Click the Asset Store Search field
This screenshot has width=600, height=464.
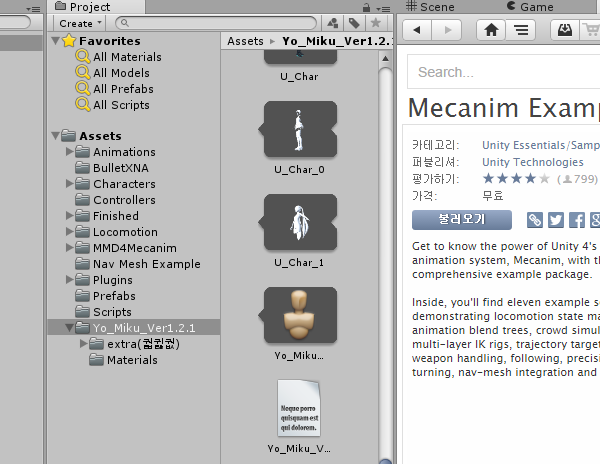coord(504,72)
